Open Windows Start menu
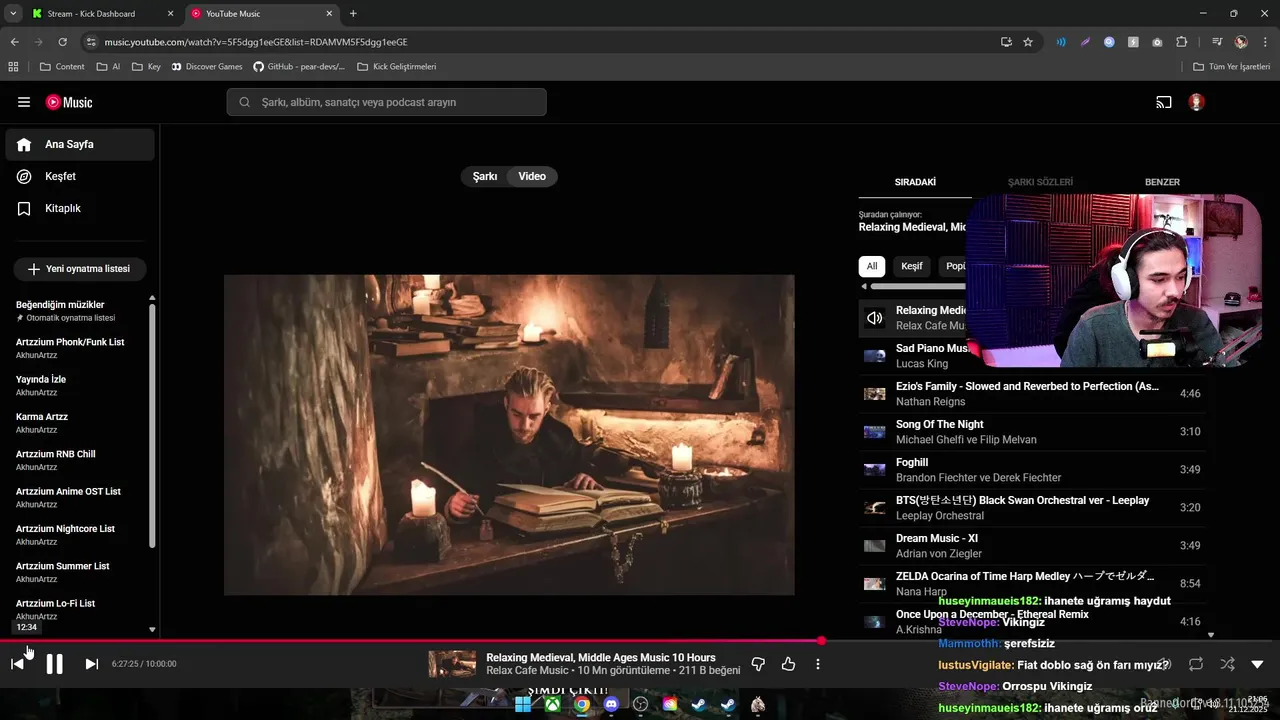This screenshot has width=1280, height=720. [522, 704]
